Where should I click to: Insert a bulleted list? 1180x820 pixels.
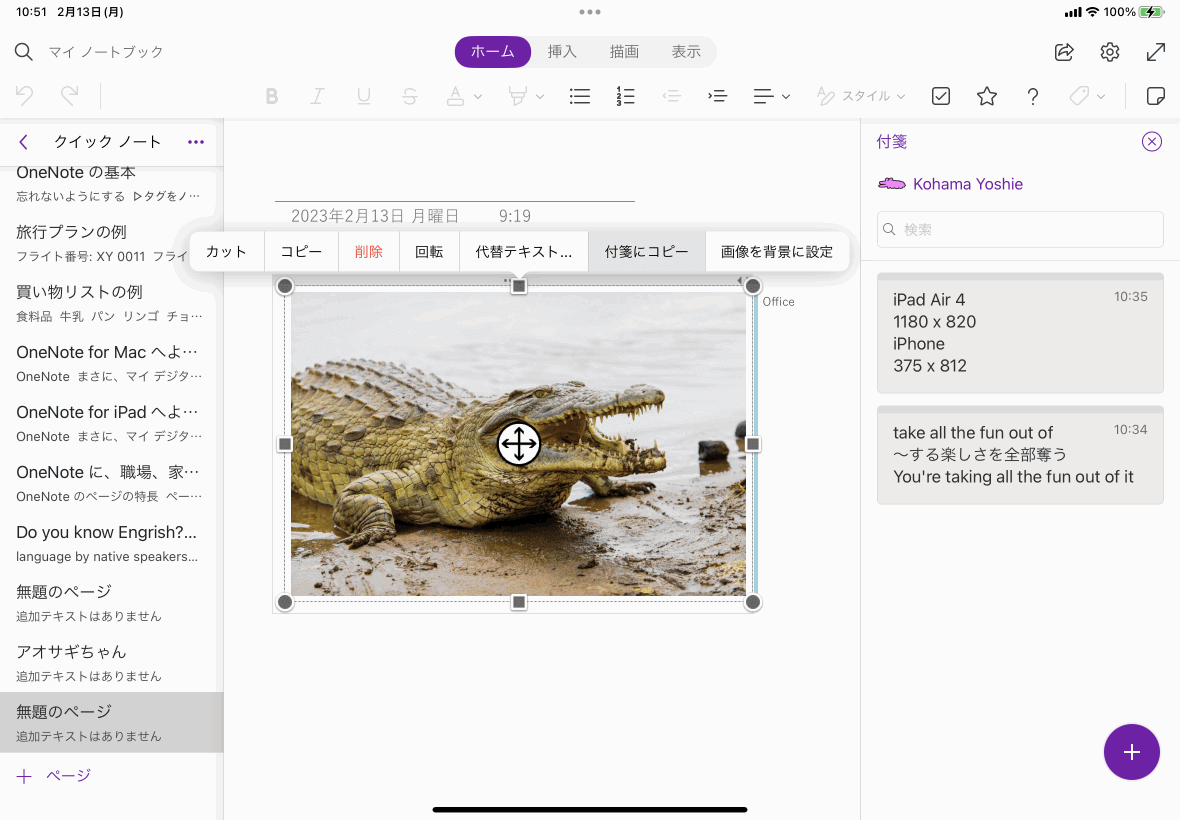click(x=579, y=96)
